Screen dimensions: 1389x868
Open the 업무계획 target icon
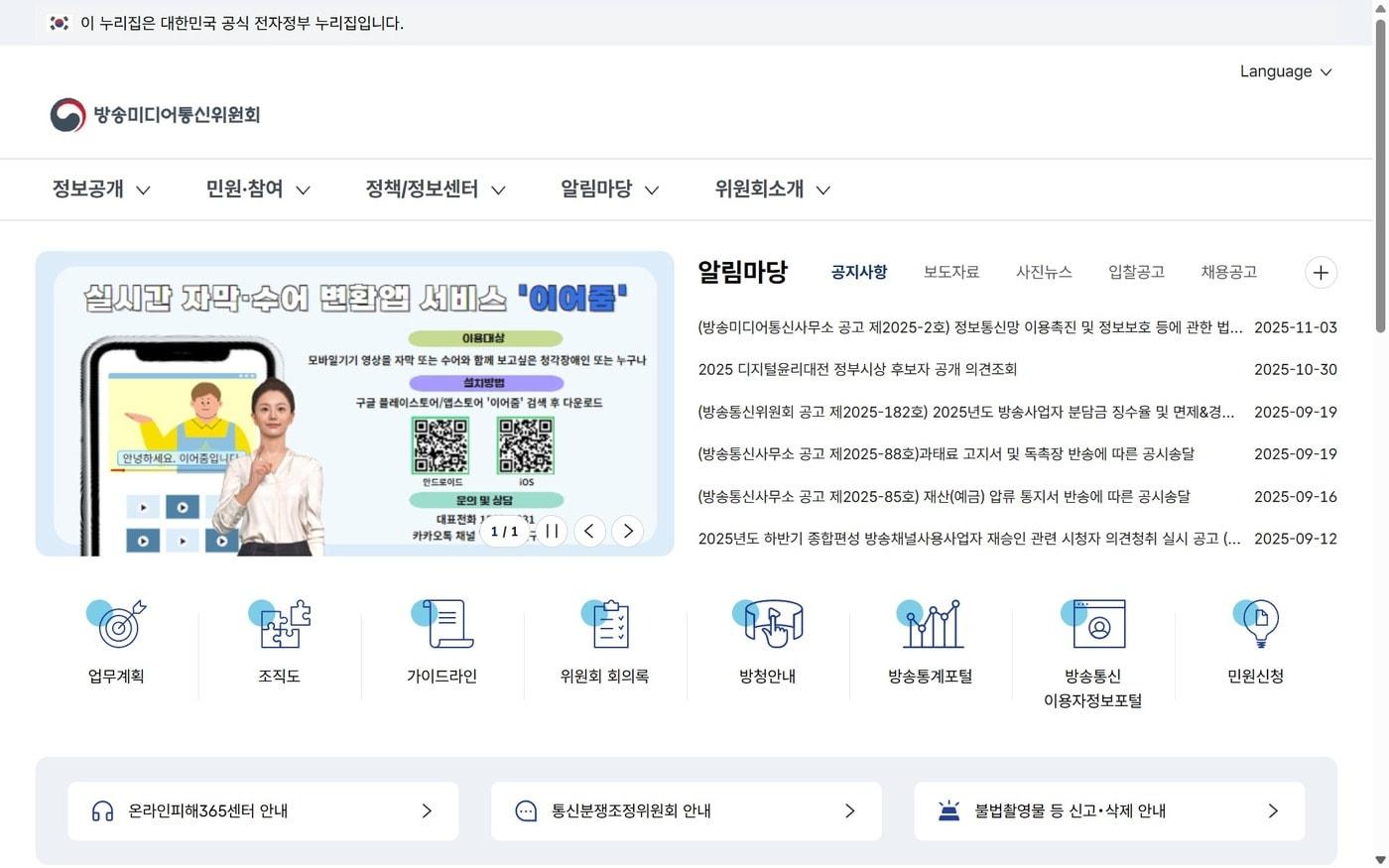[x=116, y=625]
